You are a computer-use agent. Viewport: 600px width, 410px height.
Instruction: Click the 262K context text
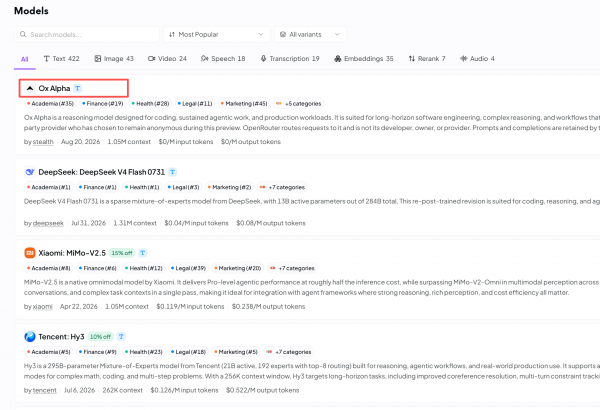(122, 390)
